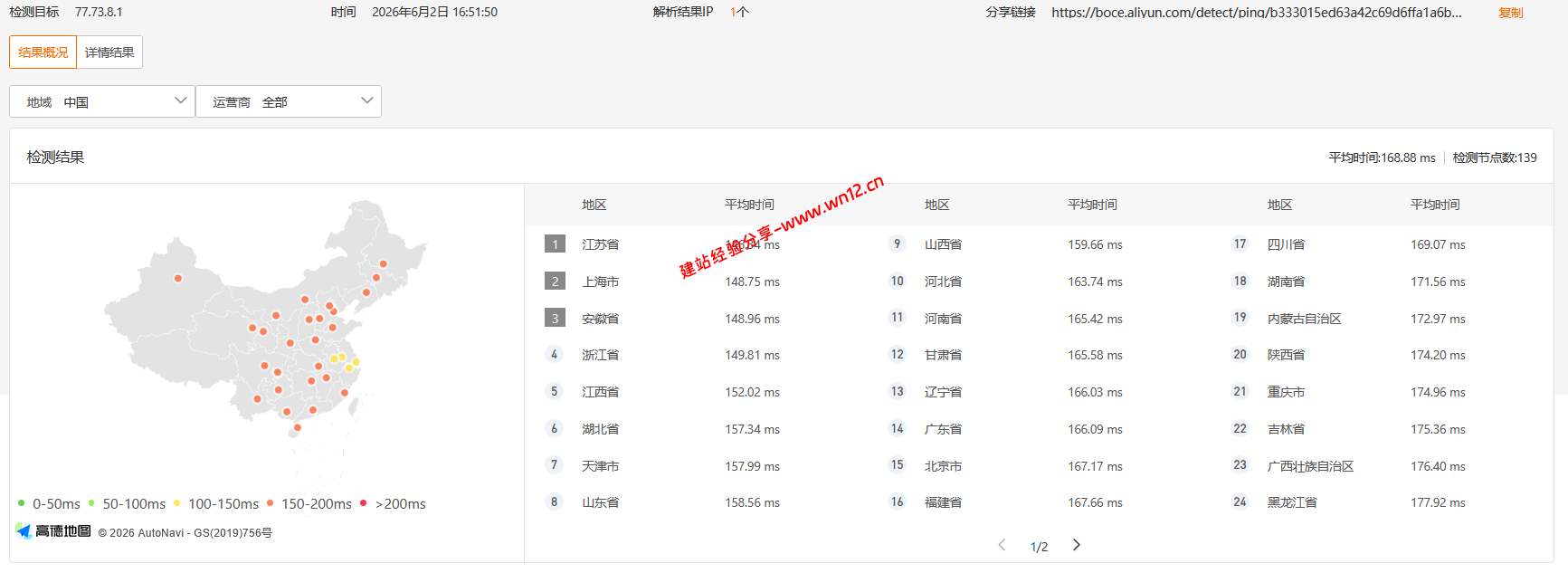This screenshot has width=1568, height=573.
Task: Click the Xinjiang node dot on map
Action: (x=177, y=279)
